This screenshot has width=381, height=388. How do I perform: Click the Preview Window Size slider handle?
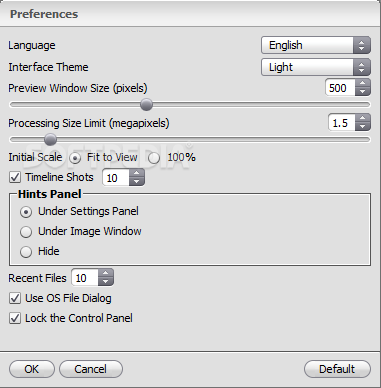click(x=146, y=105)
